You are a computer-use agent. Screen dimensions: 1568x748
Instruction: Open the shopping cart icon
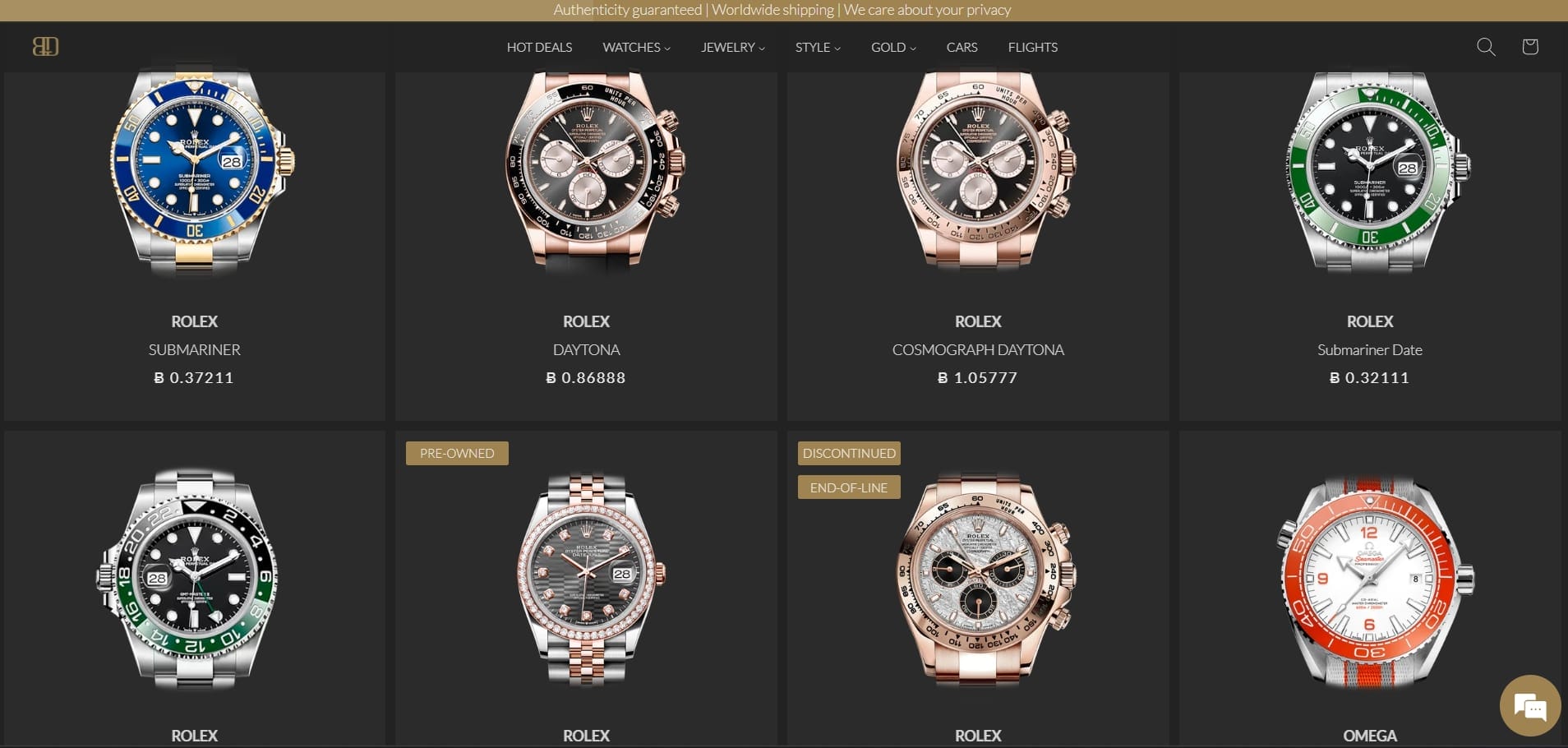[1529, 47]
